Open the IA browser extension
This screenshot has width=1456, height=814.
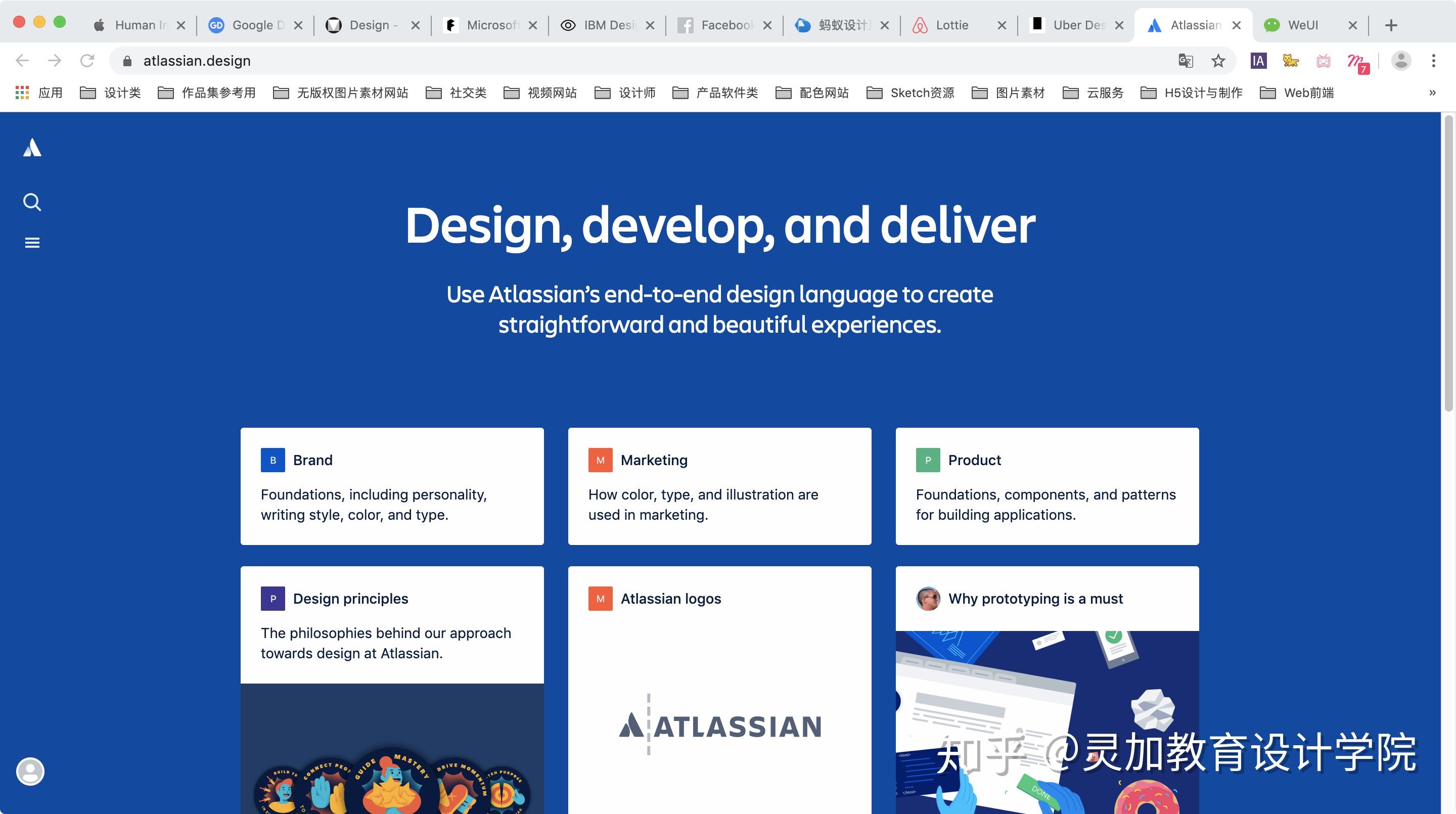pyautogui.click(x=1258, y=61)
